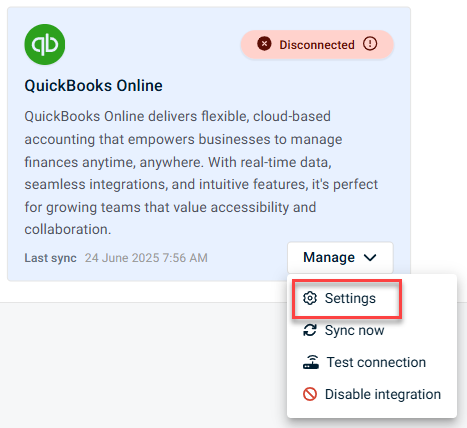This screenshot has height=428, width=467.
Task: Open the Manage dropdown button
Action: [x=340, y=257]
